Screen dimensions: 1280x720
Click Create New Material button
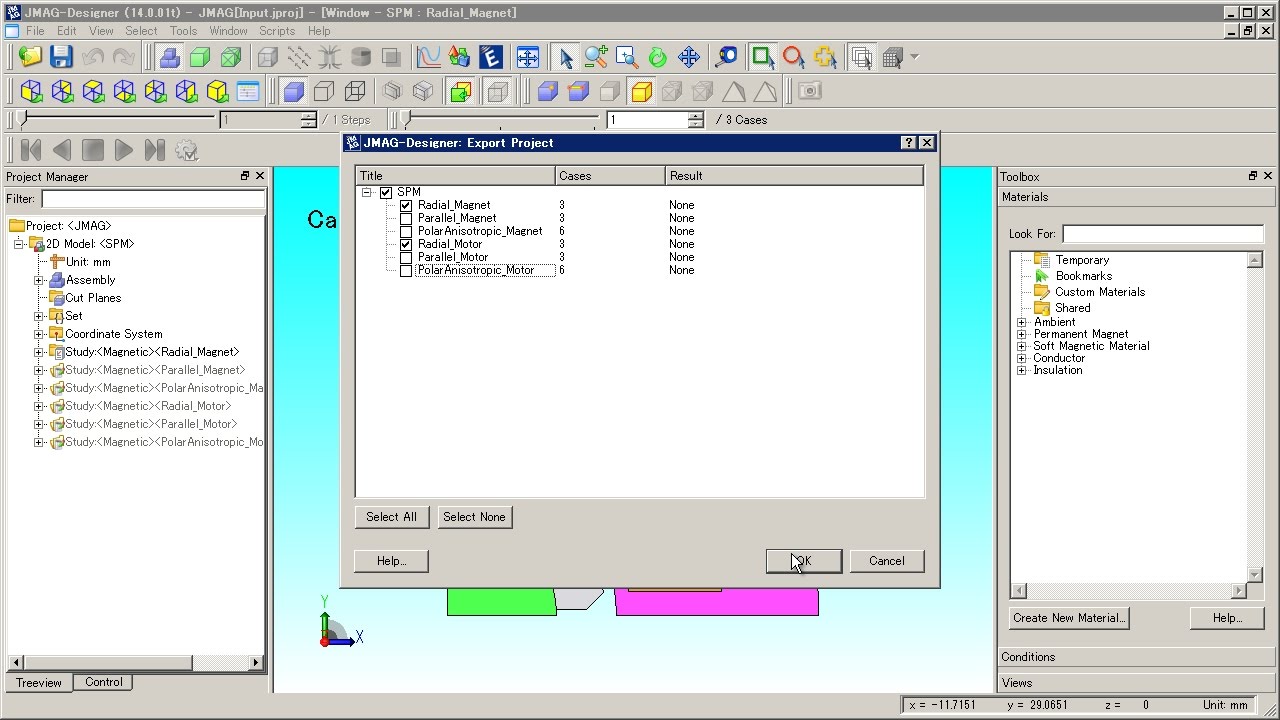coord(1069,618)
